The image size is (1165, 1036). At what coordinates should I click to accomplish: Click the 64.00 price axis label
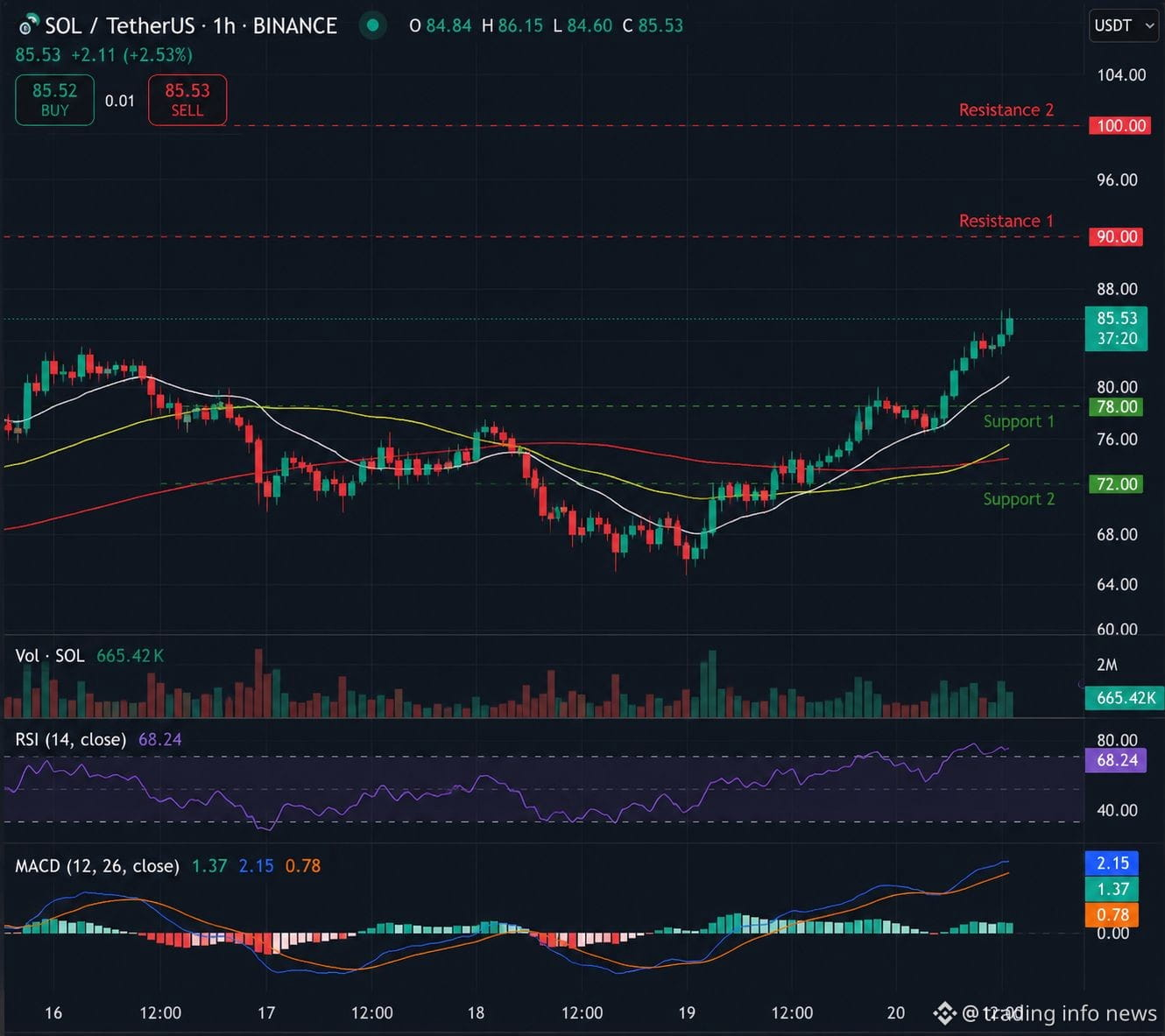click(x=1117, y=584)
